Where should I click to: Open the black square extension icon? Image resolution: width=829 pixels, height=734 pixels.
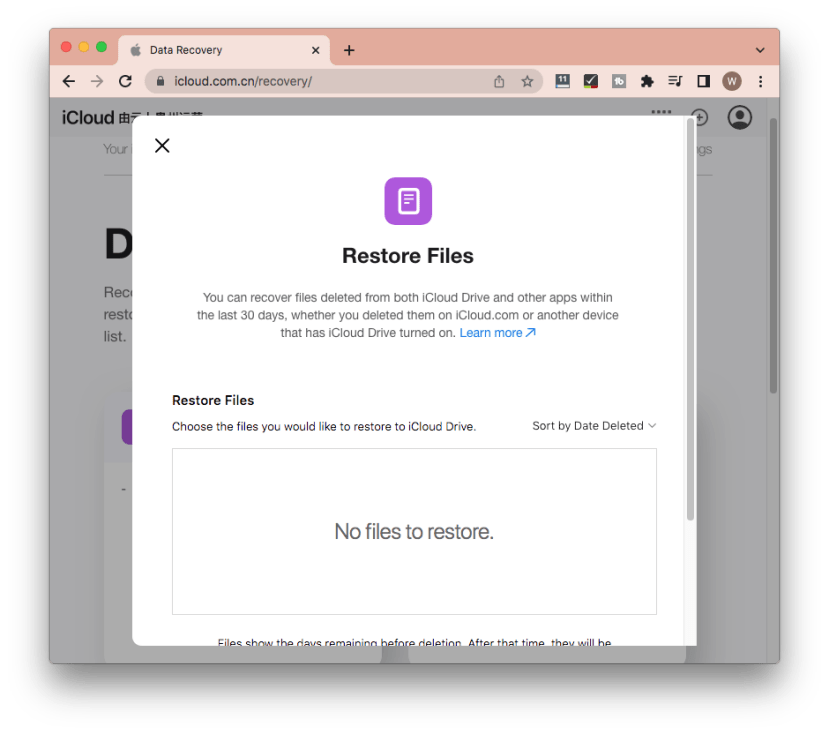point(703,81)
